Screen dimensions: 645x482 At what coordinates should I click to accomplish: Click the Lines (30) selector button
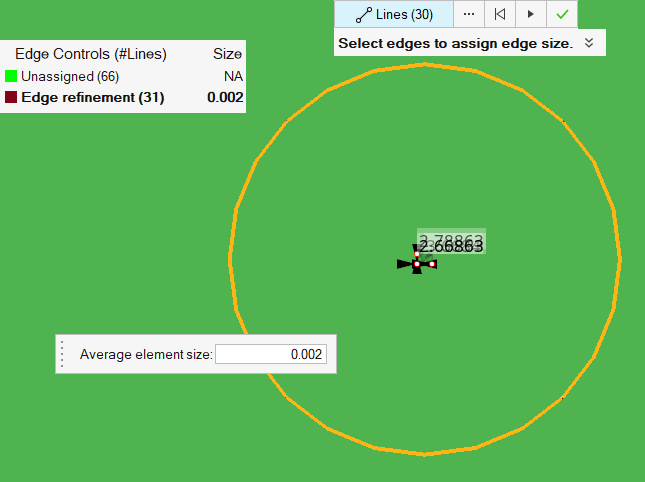click(x=393, y=15)
